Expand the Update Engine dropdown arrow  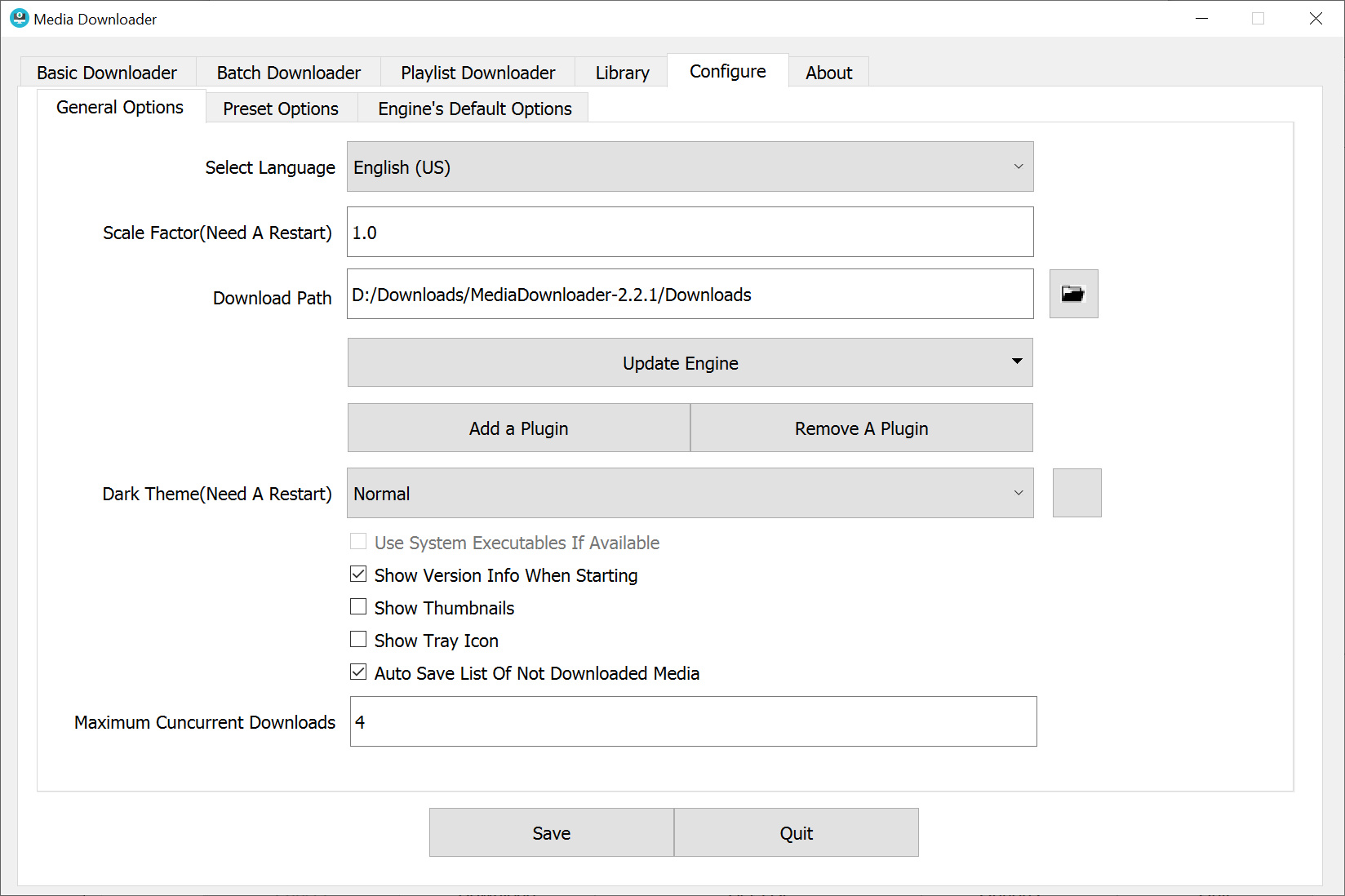click(x=1017, y=362)
